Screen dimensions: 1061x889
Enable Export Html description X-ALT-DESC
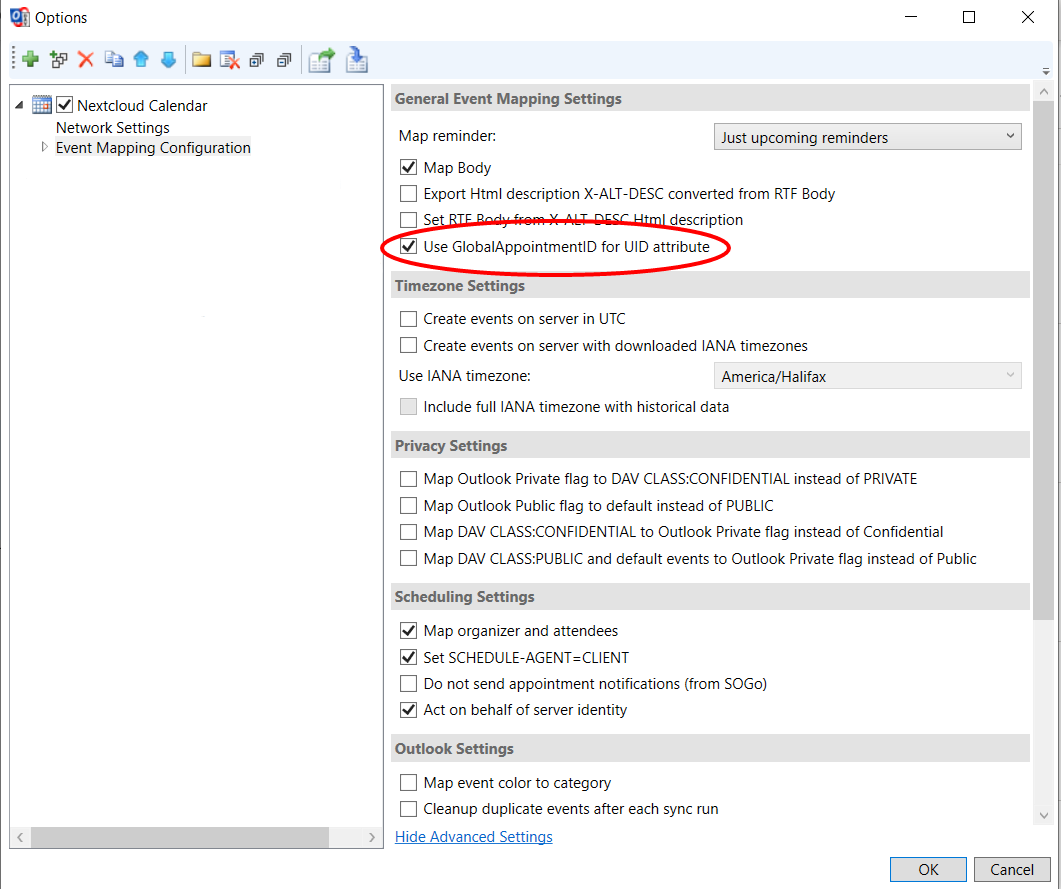408,193
